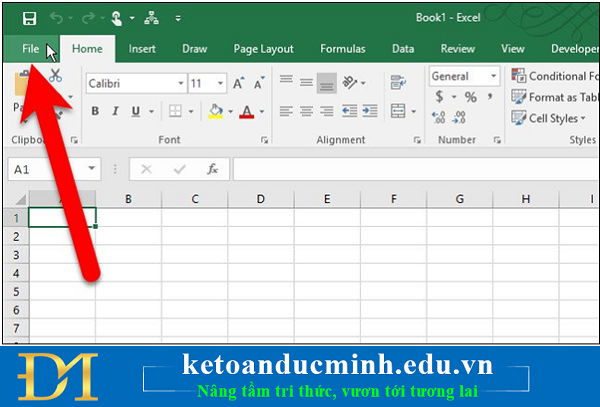Image resolution: width=600 pixels, height=407 pixels.
Task: Open the Draw tab
Action: click(194, 49)
